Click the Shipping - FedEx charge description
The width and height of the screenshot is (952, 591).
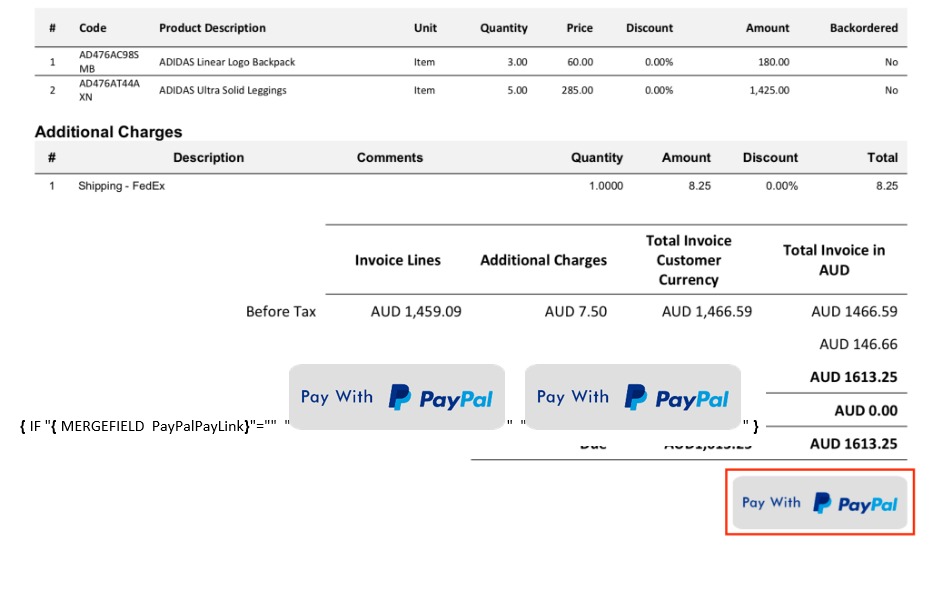tap(121, 186)
